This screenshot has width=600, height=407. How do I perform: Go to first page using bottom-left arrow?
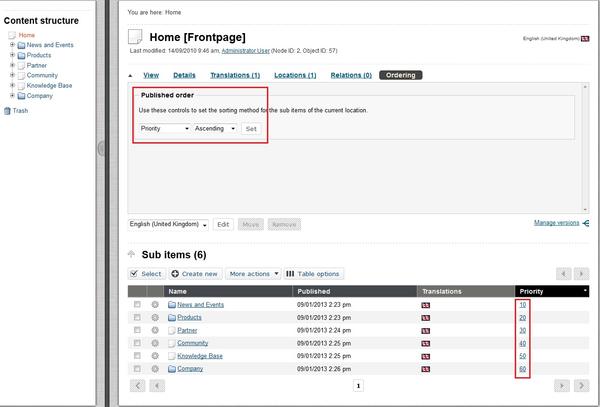[138, 386]
